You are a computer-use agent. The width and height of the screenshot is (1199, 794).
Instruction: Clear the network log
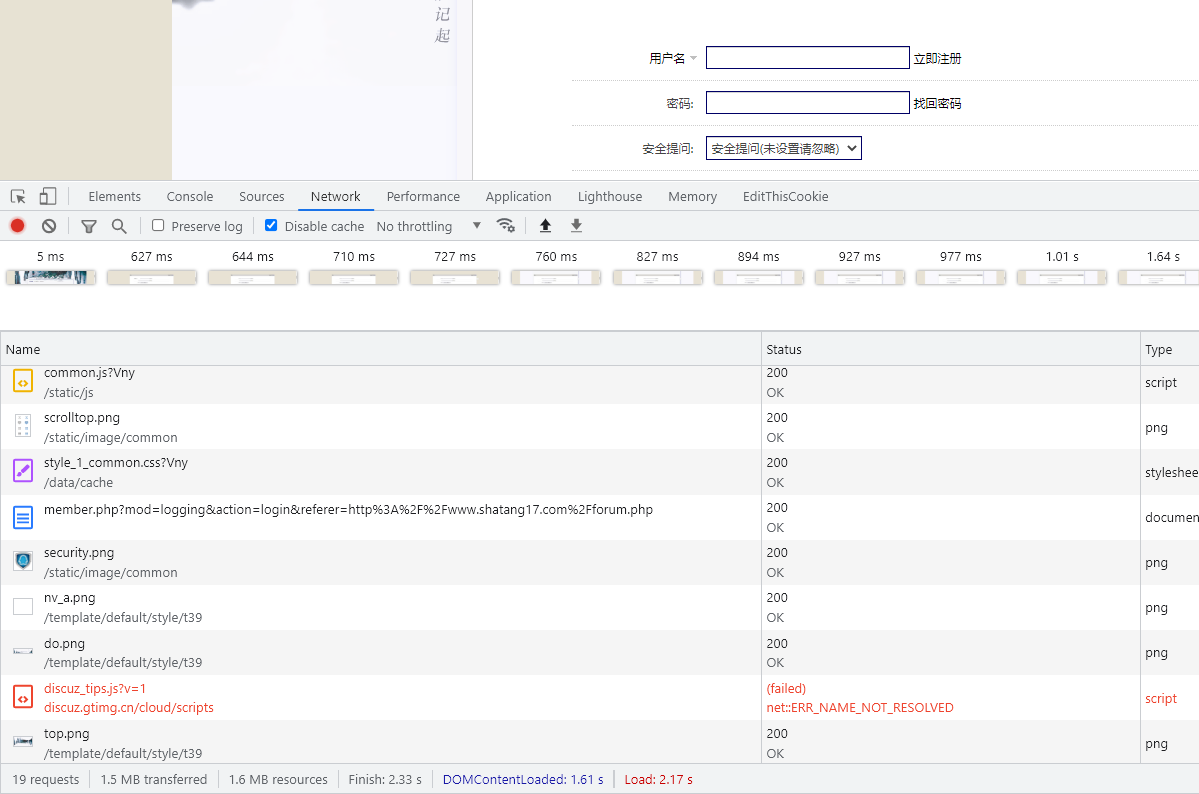pyautogui.click(x=49, y=226)
